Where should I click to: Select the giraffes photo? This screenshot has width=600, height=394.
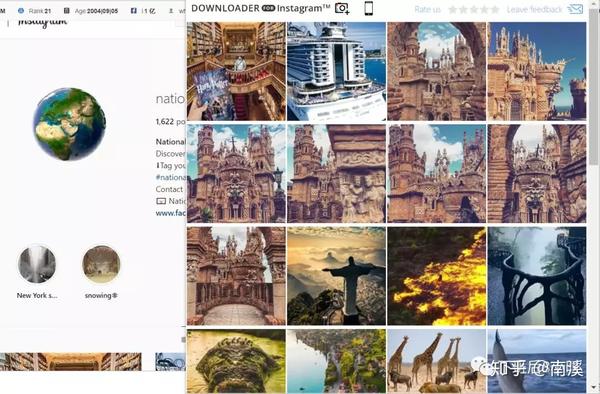(437, 361)
